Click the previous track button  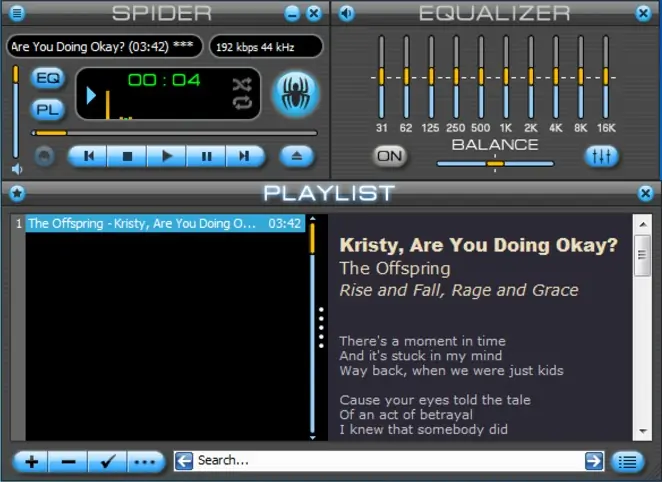pyautogui.click(x=88, y=157)
